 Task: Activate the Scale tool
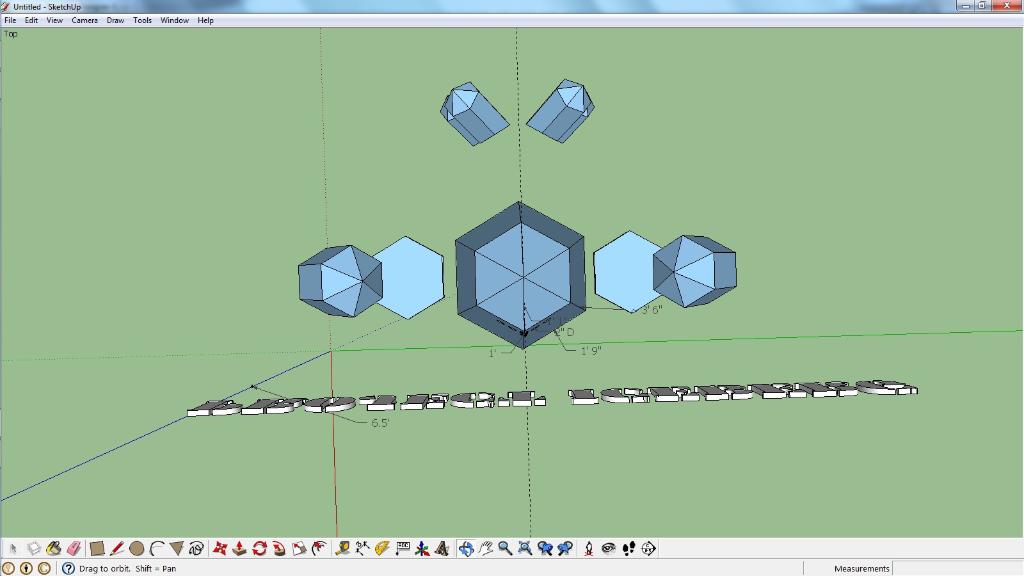[299, 549]
